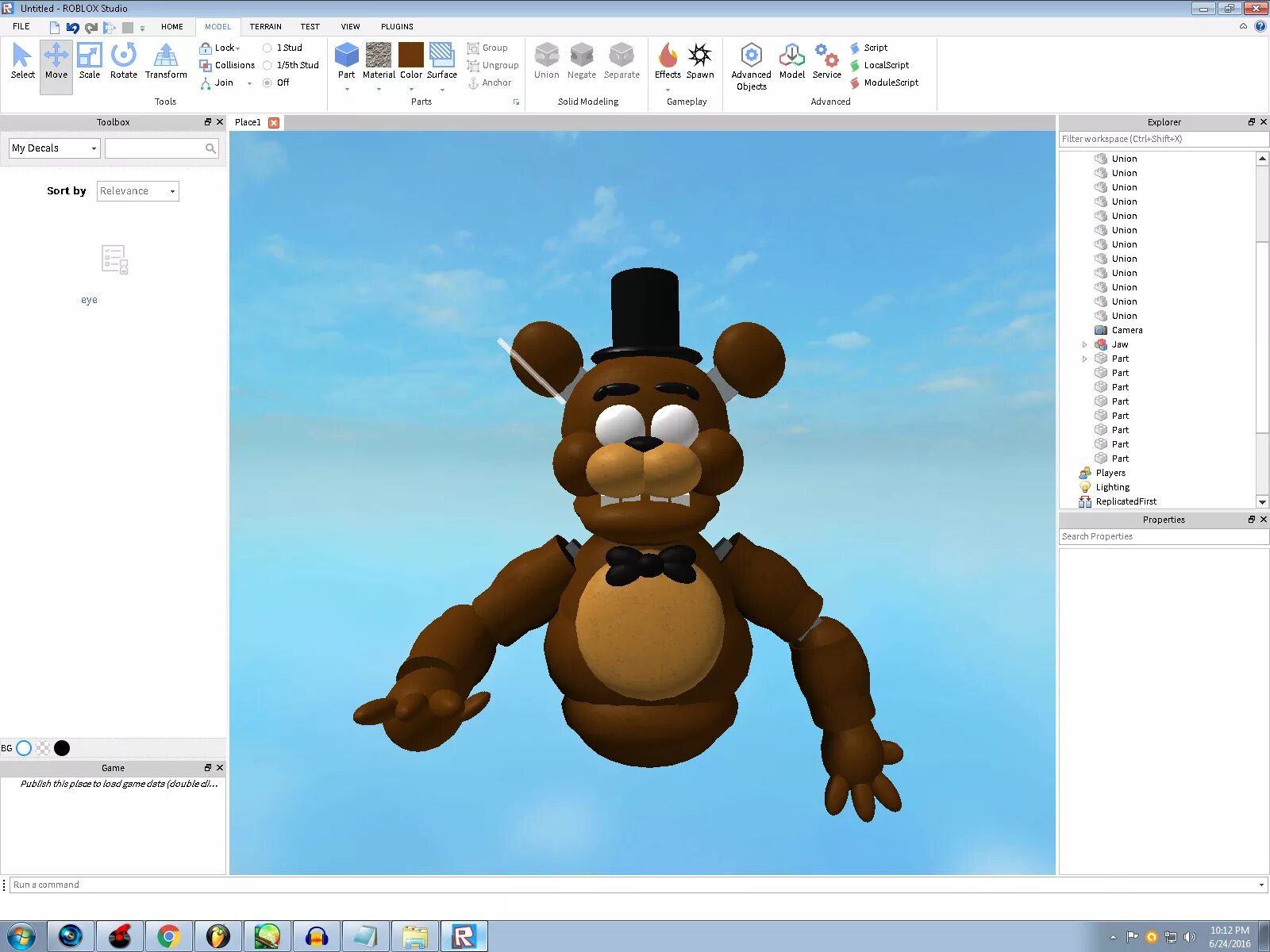Switch to the VIEW ribbon tab
The height and width of the screenshot is (952, 1270).
(x=350, y=26)
